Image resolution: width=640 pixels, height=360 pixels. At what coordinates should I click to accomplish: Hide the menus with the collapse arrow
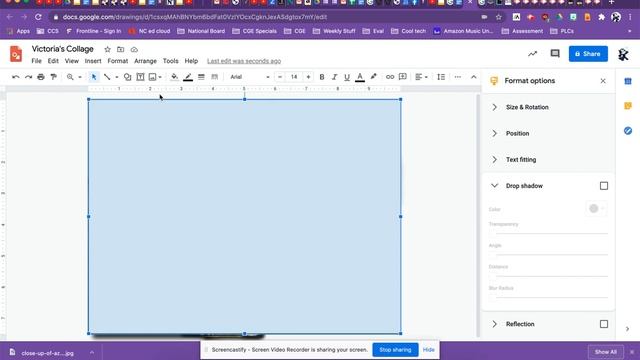[473, 77]
